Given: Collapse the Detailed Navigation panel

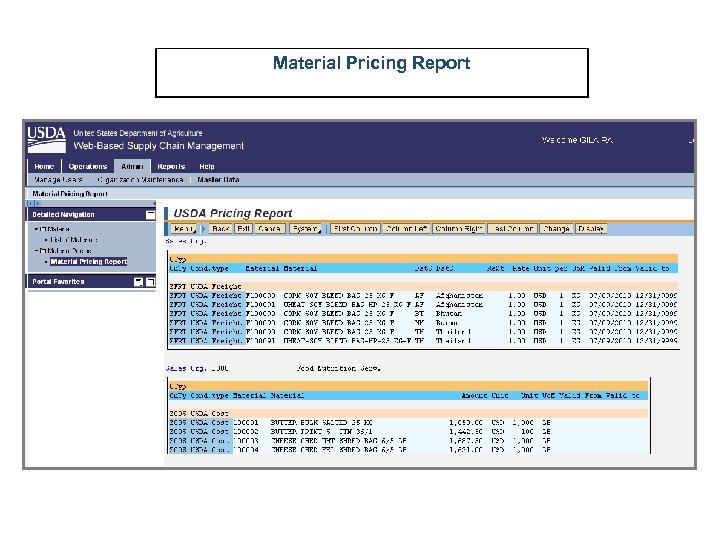Looking at the screenshot, I should 150,214.
